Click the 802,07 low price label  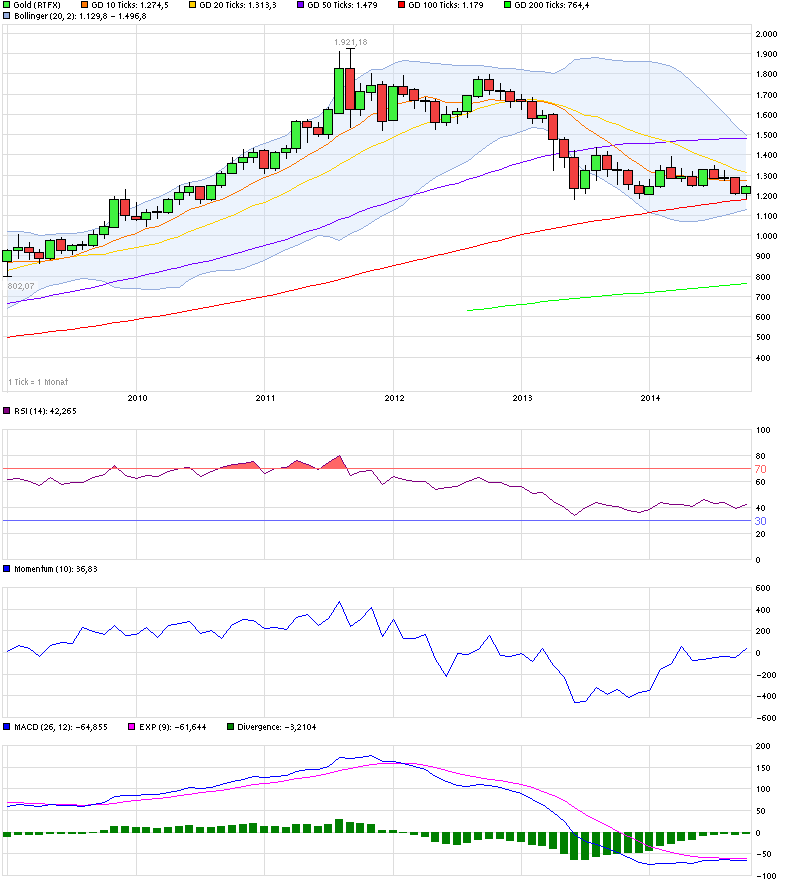pyautogui.click(x=22, y=287)
